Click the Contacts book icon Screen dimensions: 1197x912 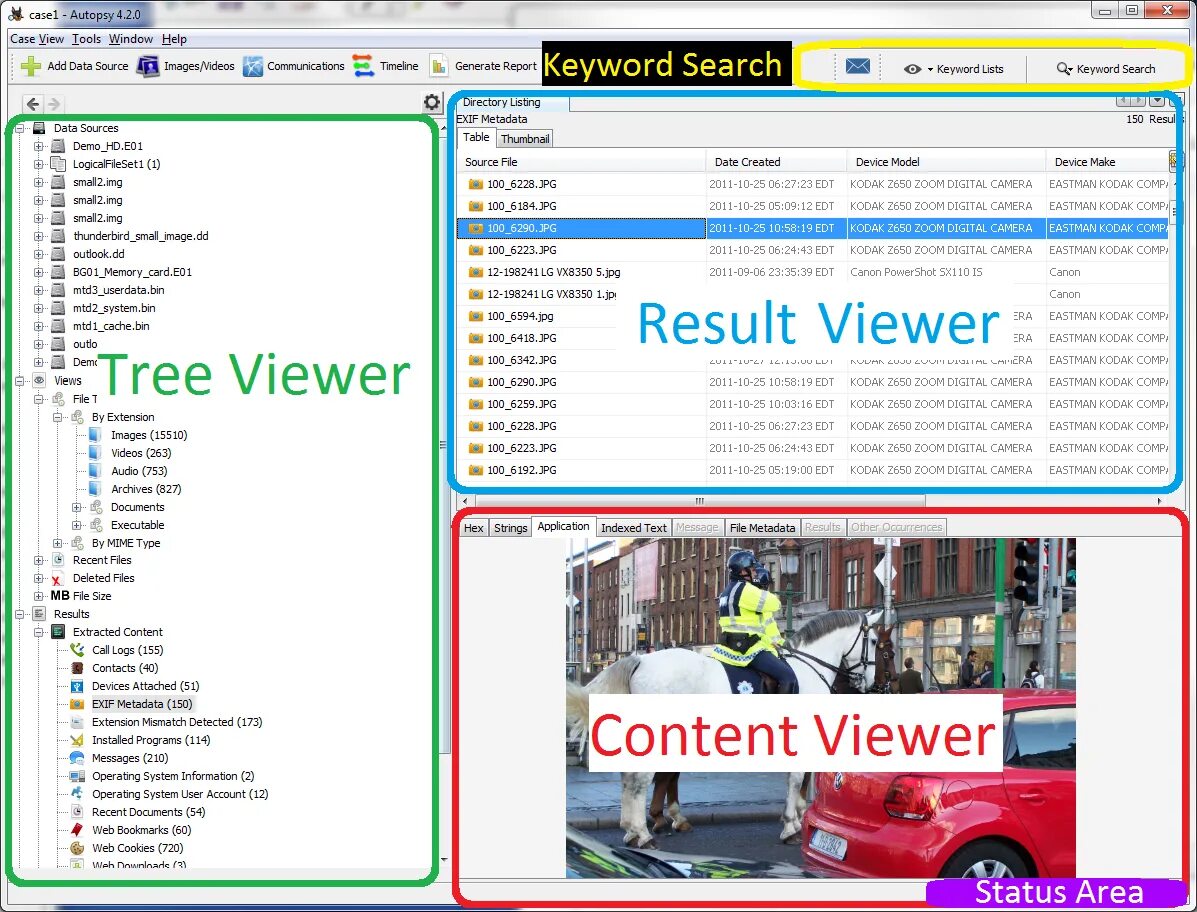(x=77, y=668)
